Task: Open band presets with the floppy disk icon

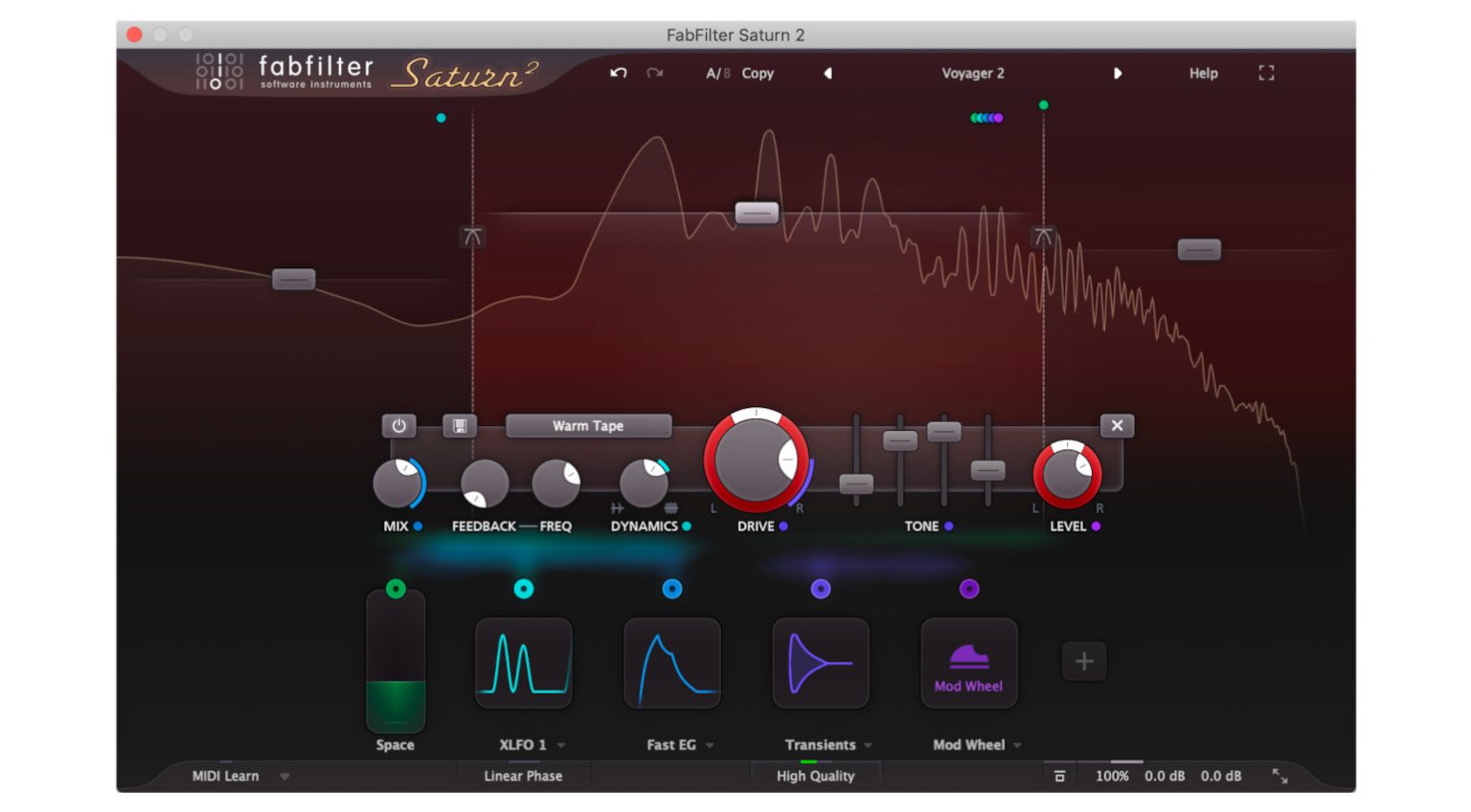Action: click(459, 425)
